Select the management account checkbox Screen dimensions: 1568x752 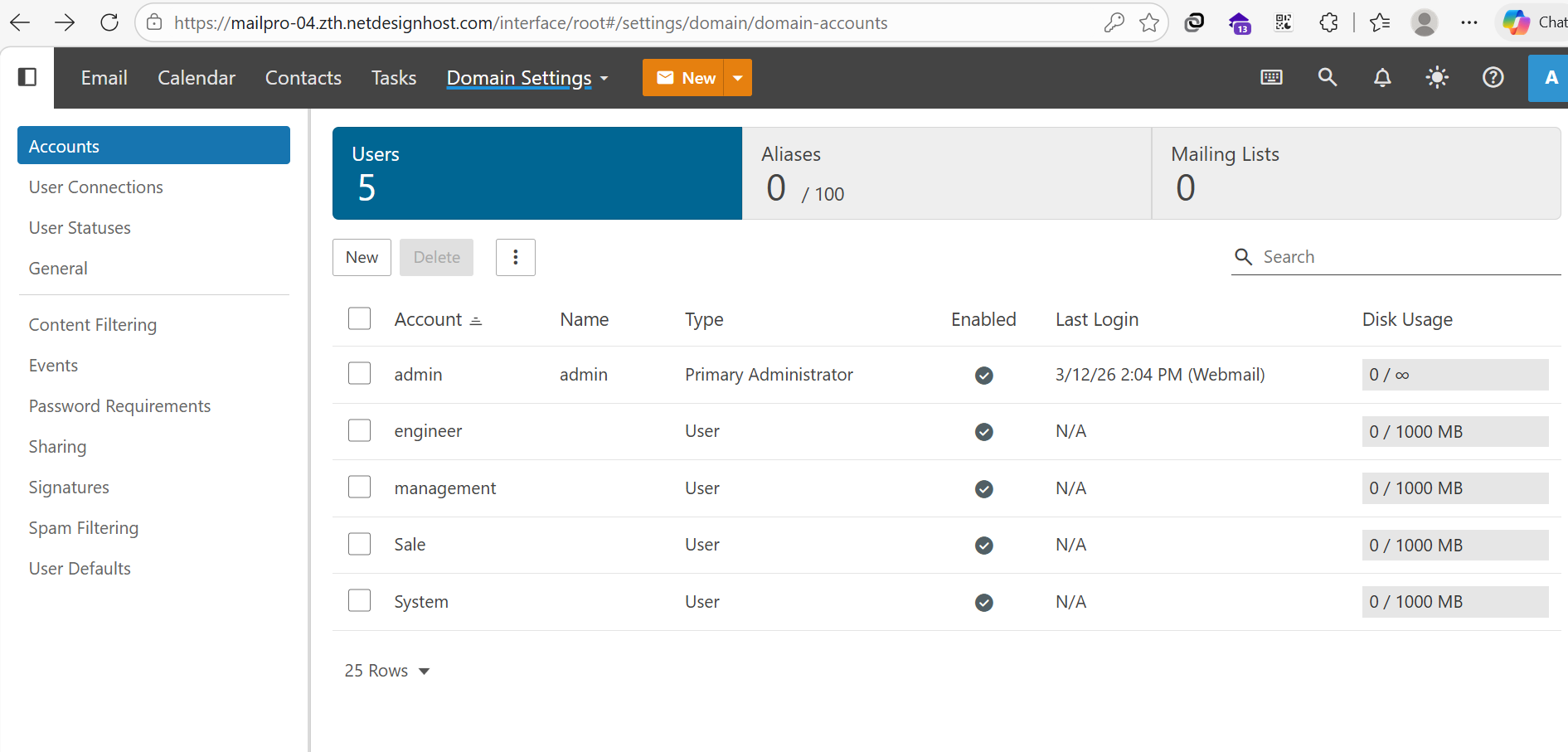click(359, 487)
